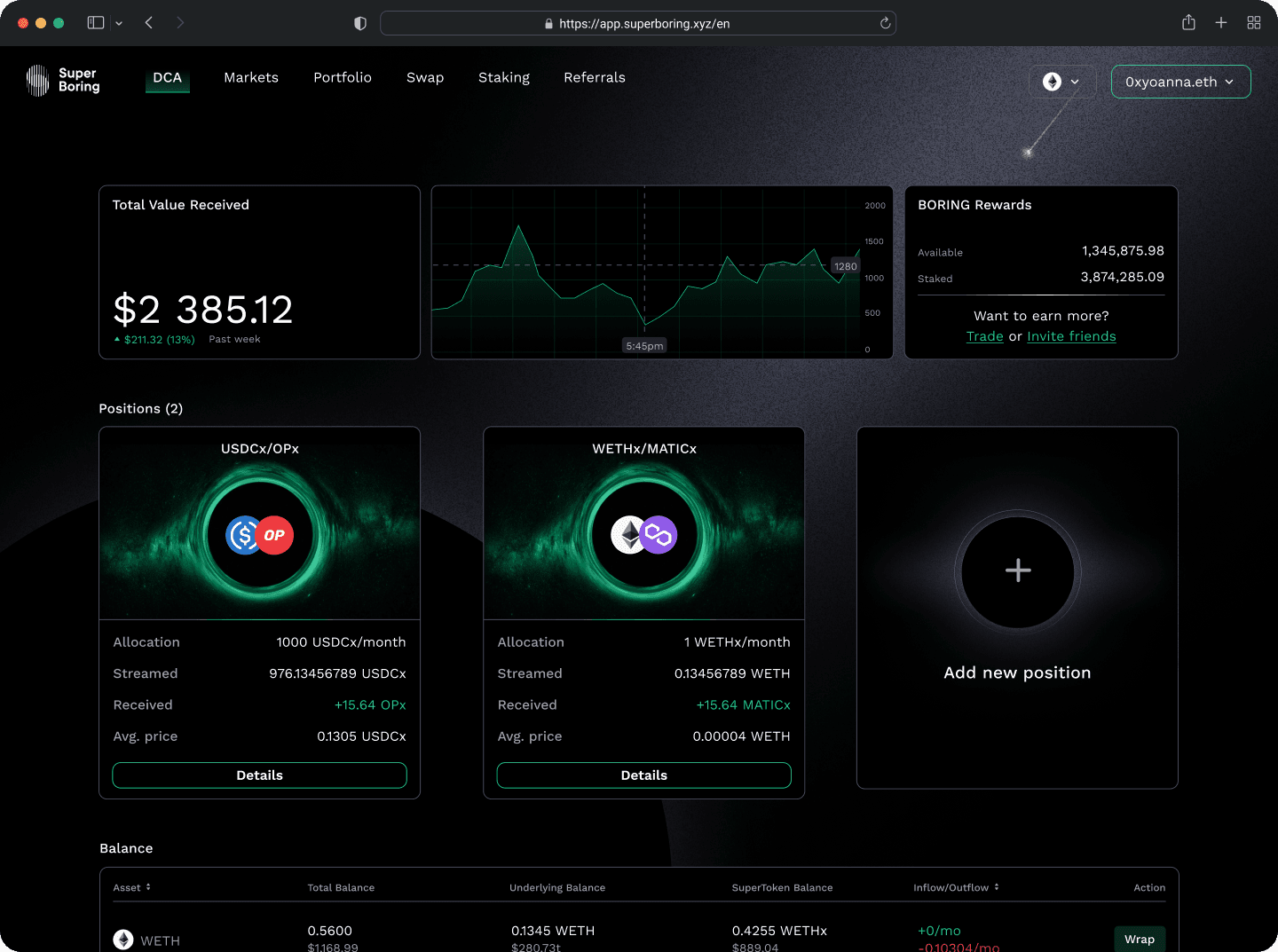Image resolution: width=1278 pixels, height=952 pixels.
Task: Click the 0.1345 WETH underlying balance
Action: 553,931
